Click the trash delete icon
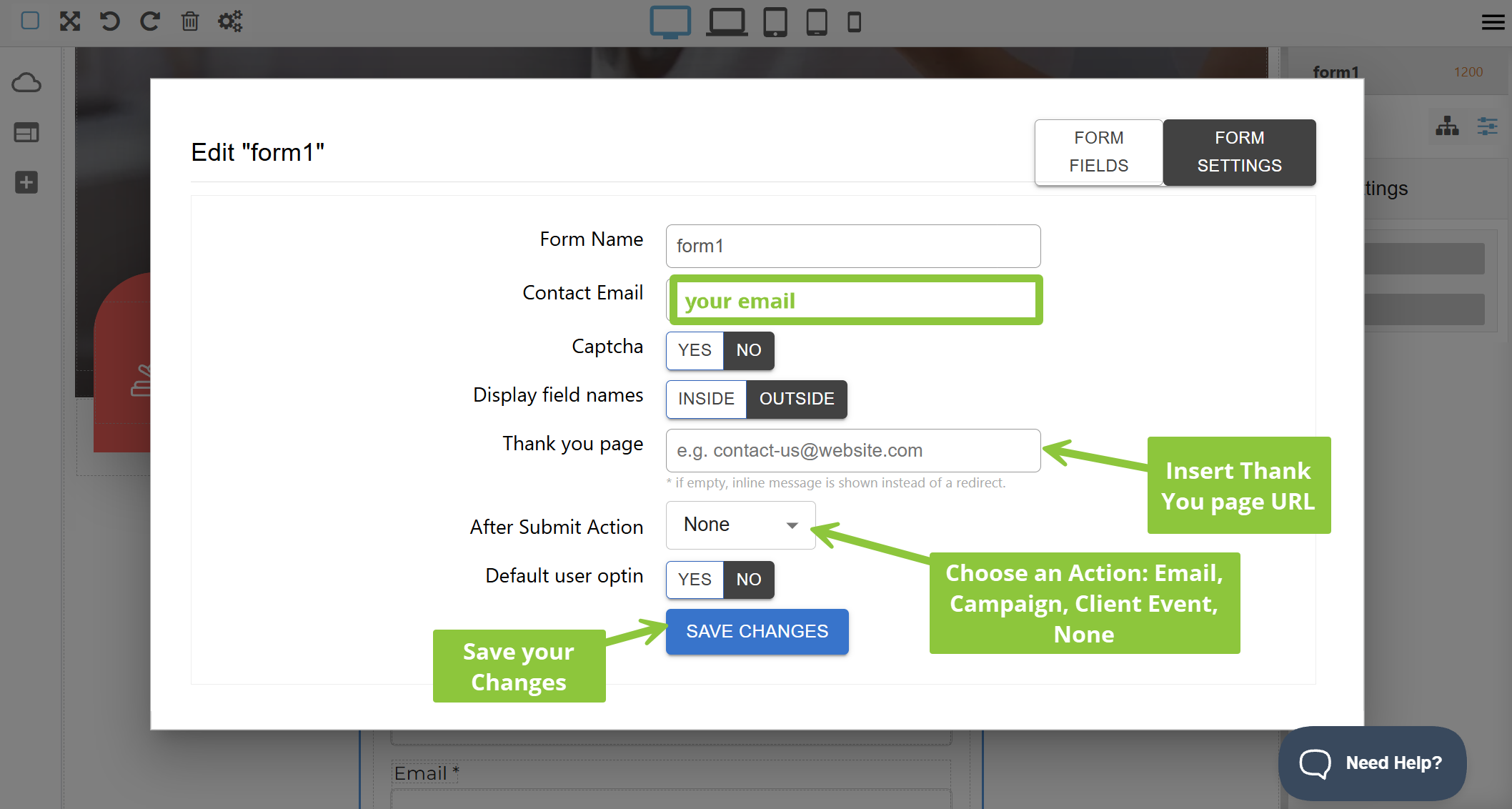Image resolution: width=1512 pixels, height=809 pixels. [x=189, y=21]
